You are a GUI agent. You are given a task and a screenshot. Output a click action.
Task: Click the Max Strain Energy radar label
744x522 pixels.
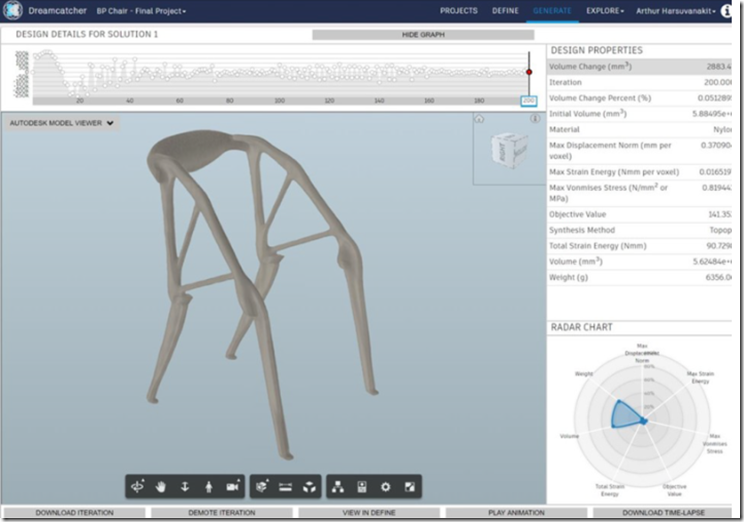[x=700, y=377]
